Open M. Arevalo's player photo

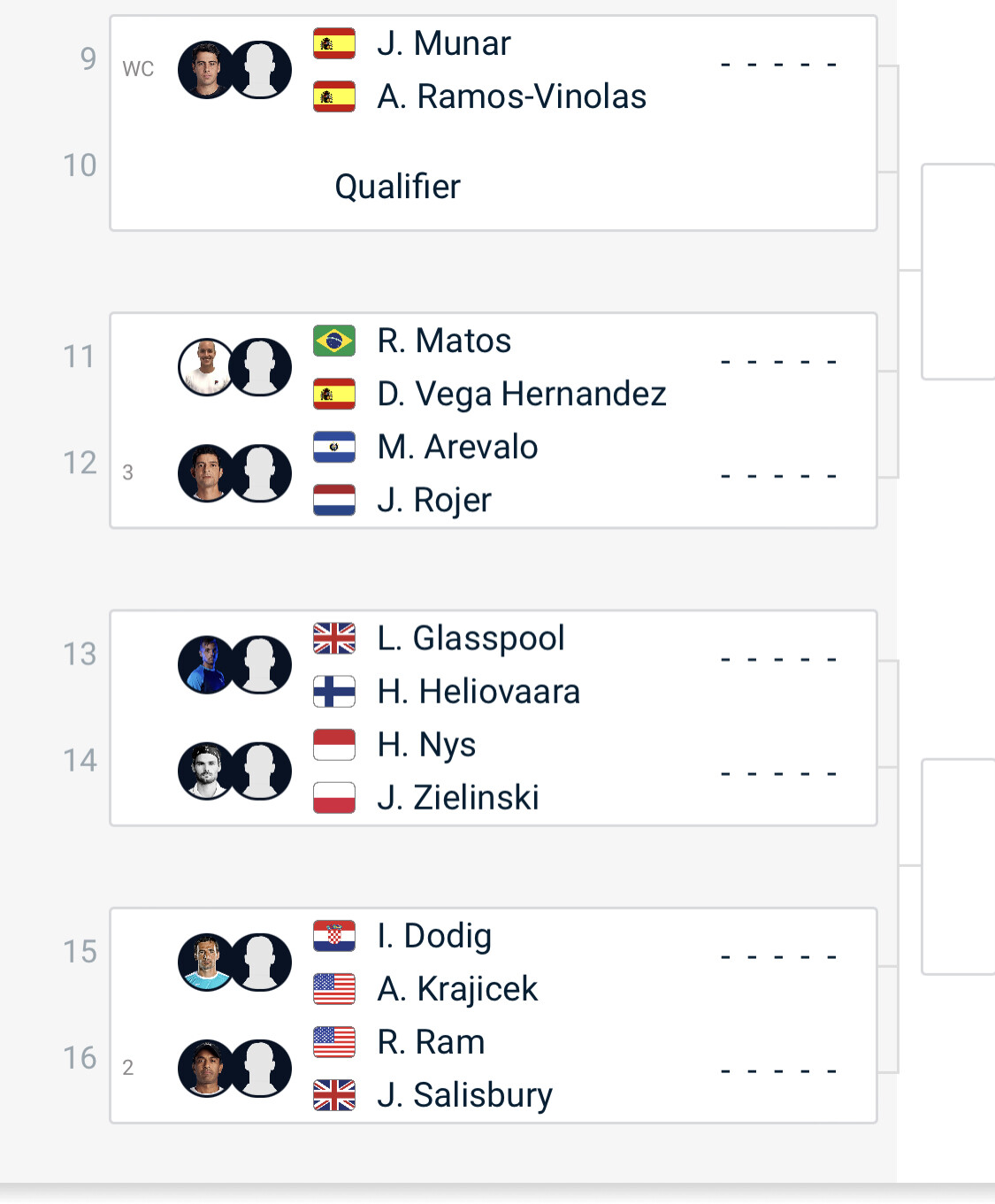coord(206,473)
